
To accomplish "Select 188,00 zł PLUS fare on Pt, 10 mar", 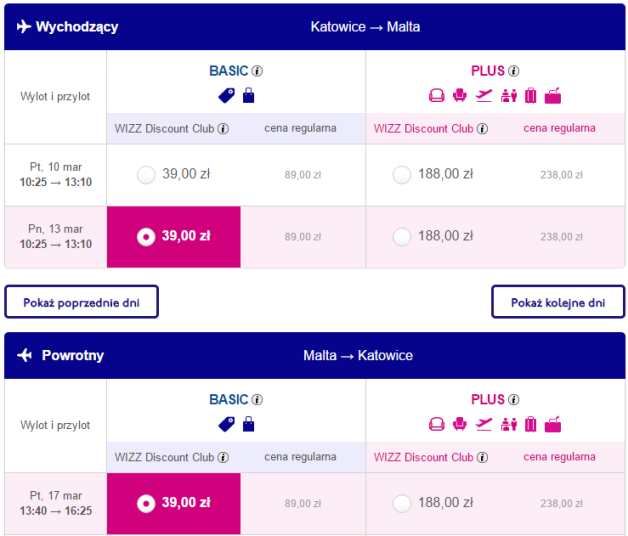I will point(402,175).
